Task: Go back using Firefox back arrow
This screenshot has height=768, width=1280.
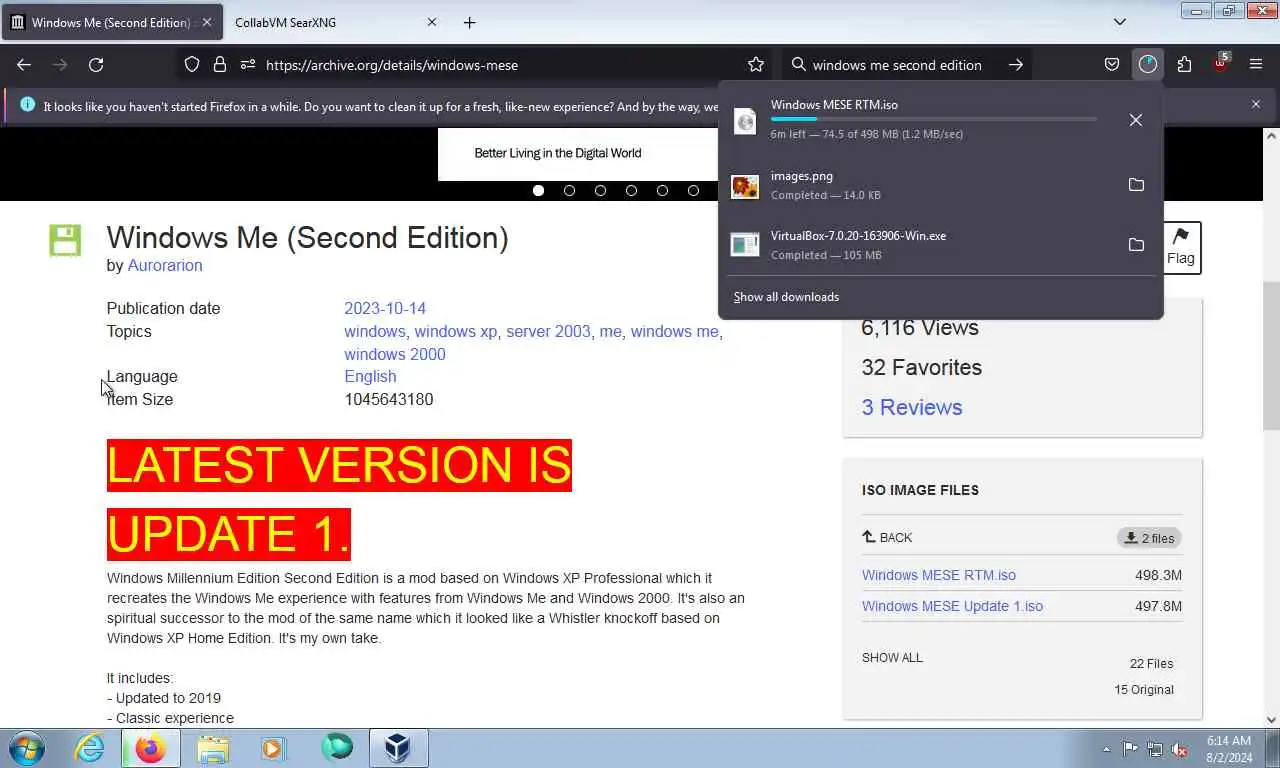Action: tap(24, 65)
